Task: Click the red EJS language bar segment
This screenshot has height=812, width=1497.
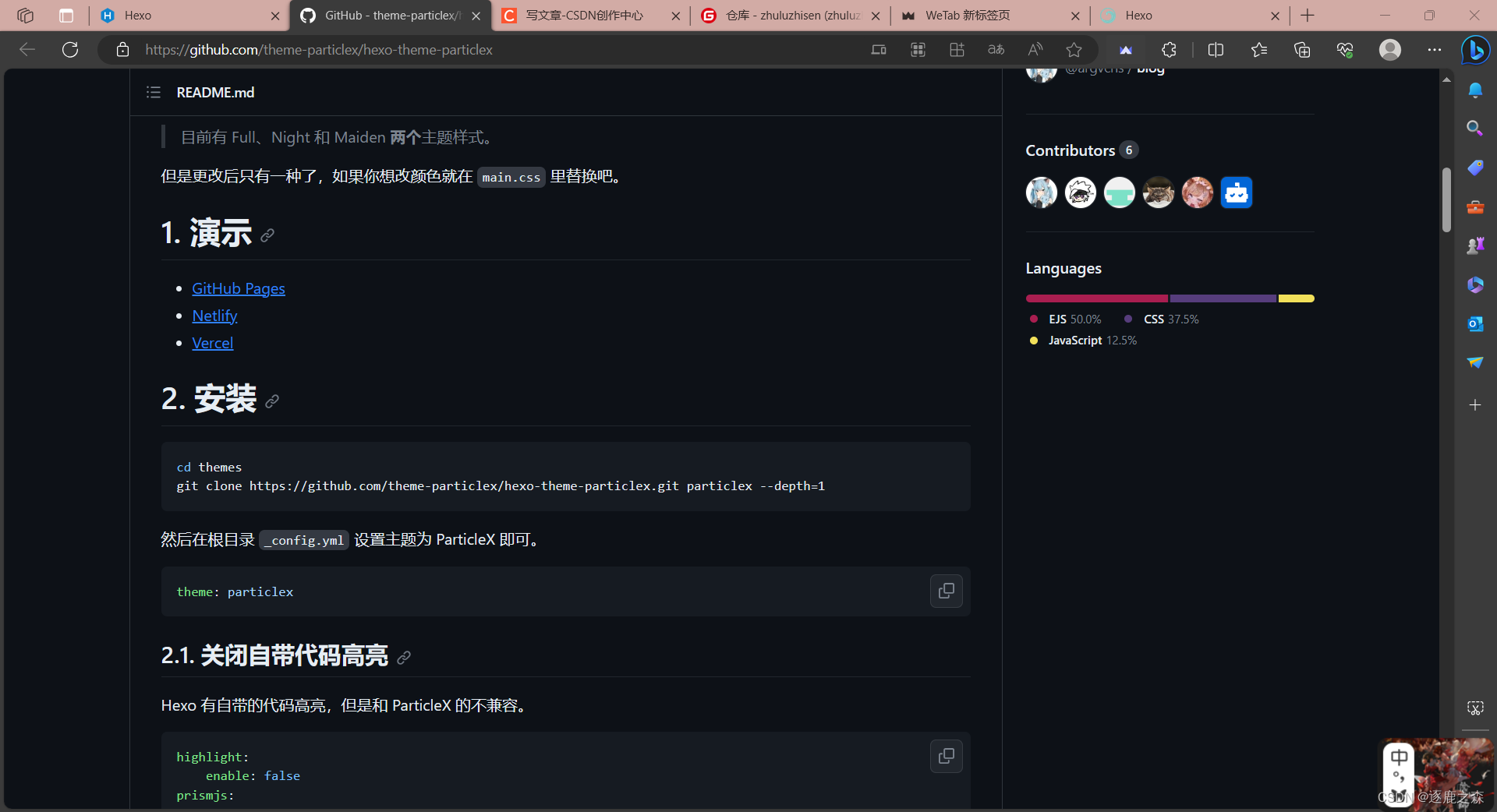Action: click(1097, 298)
